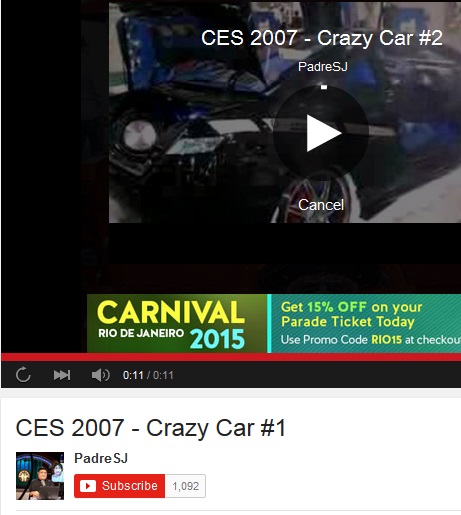Click the "Get 15% OFF" parade ticket ad text
461x515 pixels.
click(x=352, y=314)
